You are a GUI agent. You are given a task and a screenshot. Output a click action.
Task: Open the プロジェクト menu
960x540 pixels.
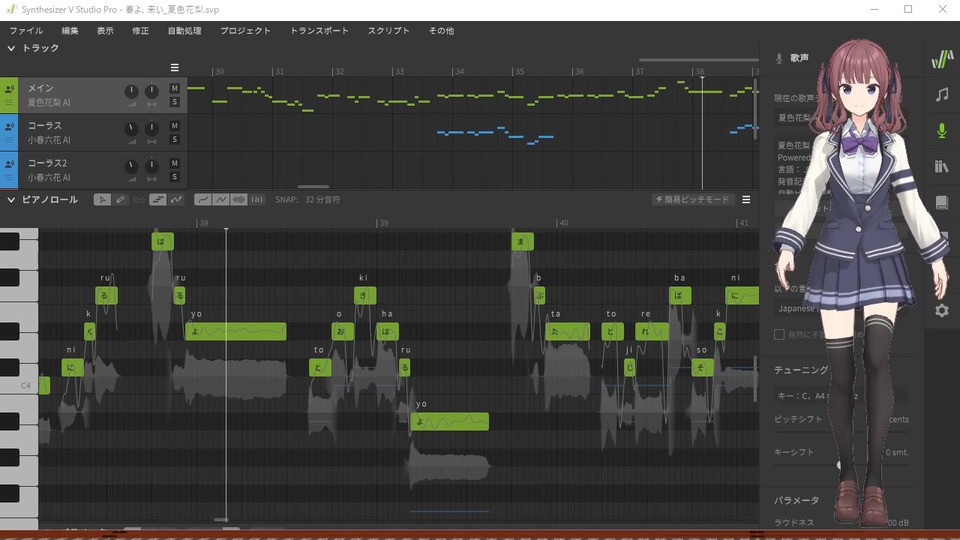(x=245, y=31)
